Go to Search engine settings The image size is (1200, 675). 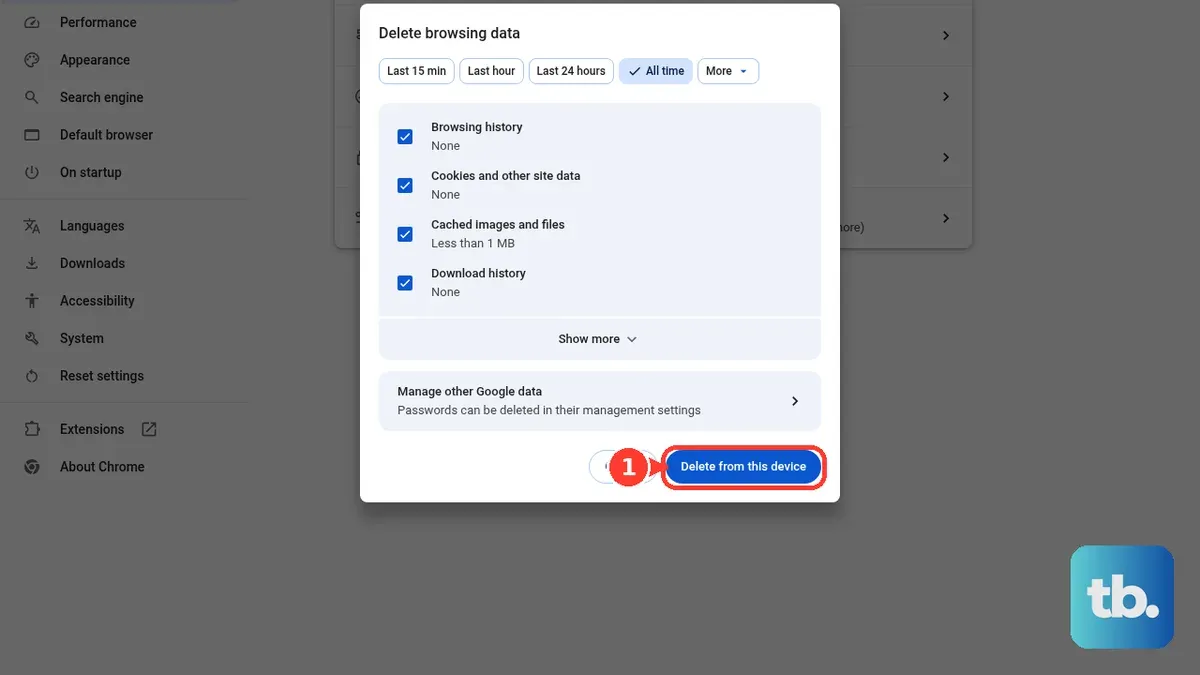101,97
